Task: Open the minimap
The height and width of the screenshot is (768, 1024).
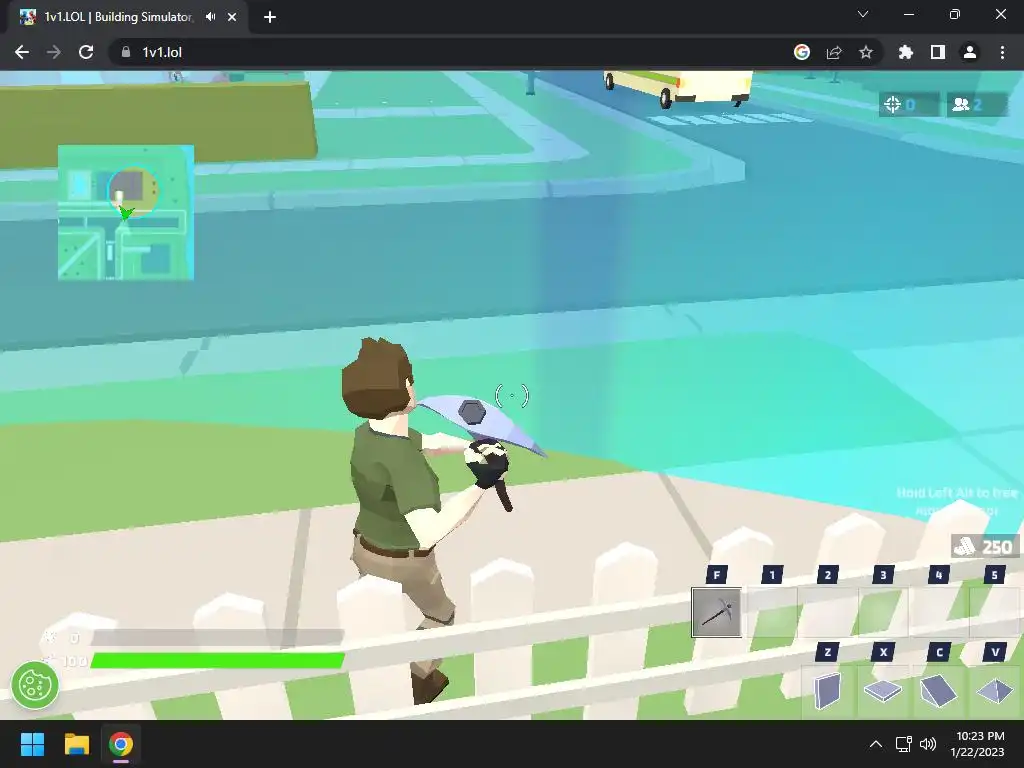Action: pos(126,213)
